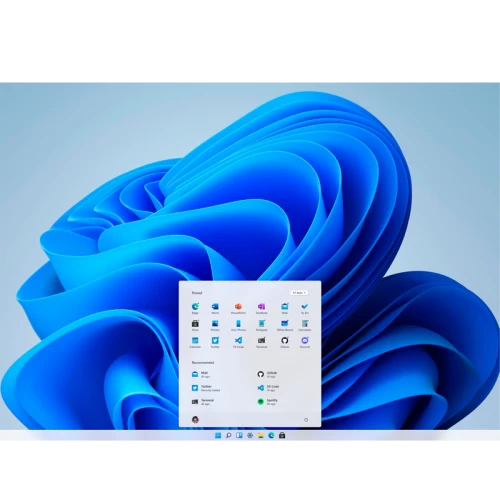Image resolution: width=500 pixels, height=500 pixels.
Task: Open the To Do checkmark app
Action: [305, 308]
